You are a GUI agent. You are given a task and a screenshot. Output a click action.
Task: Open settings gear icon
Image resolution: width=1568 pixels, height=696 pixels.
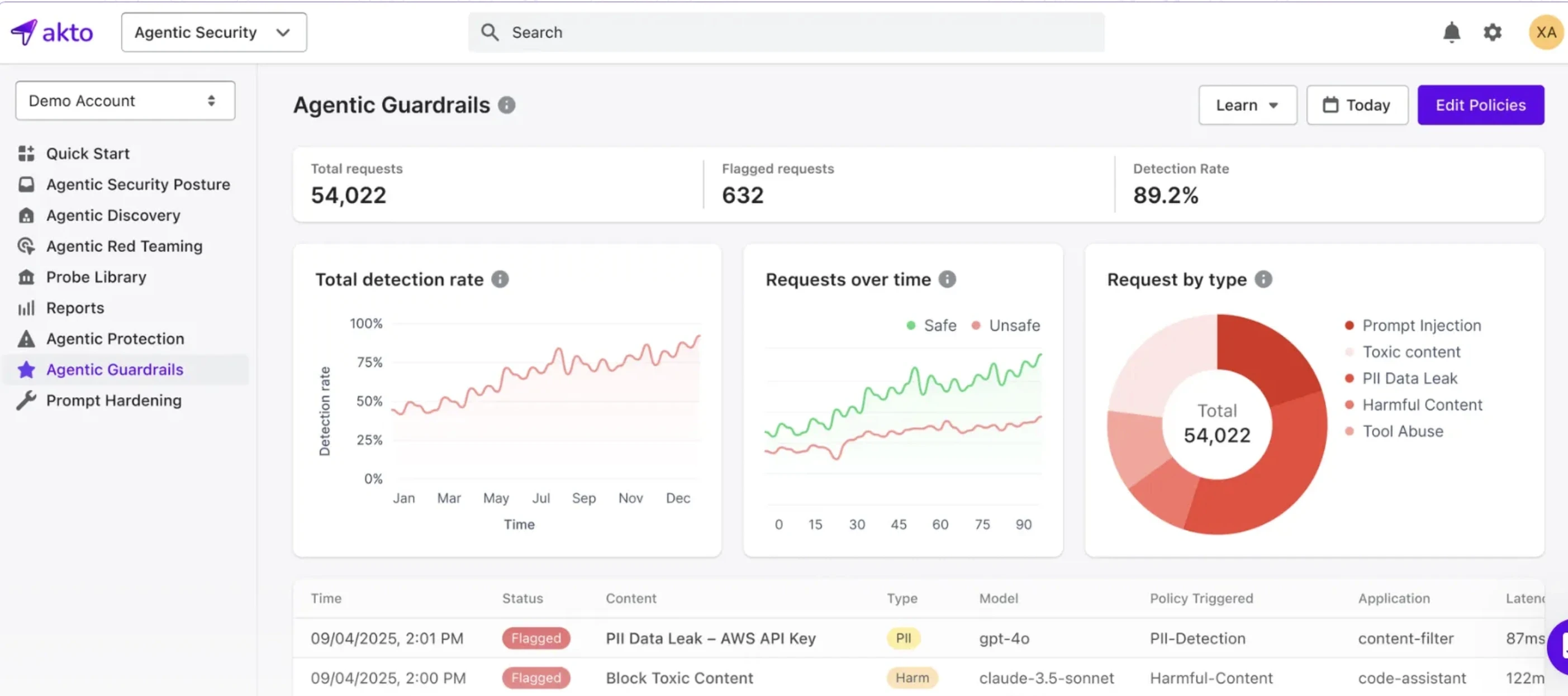(1492, 32)
